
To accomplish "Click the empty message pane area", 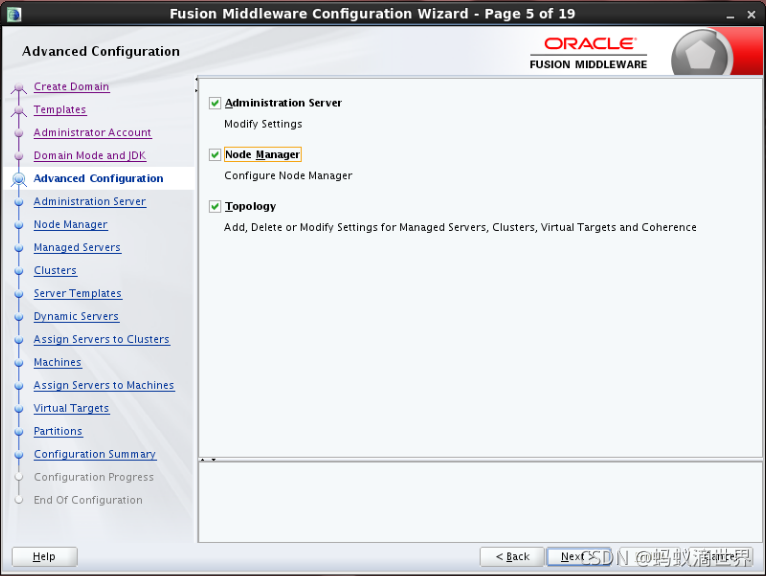I will click(x=480, y=502).
